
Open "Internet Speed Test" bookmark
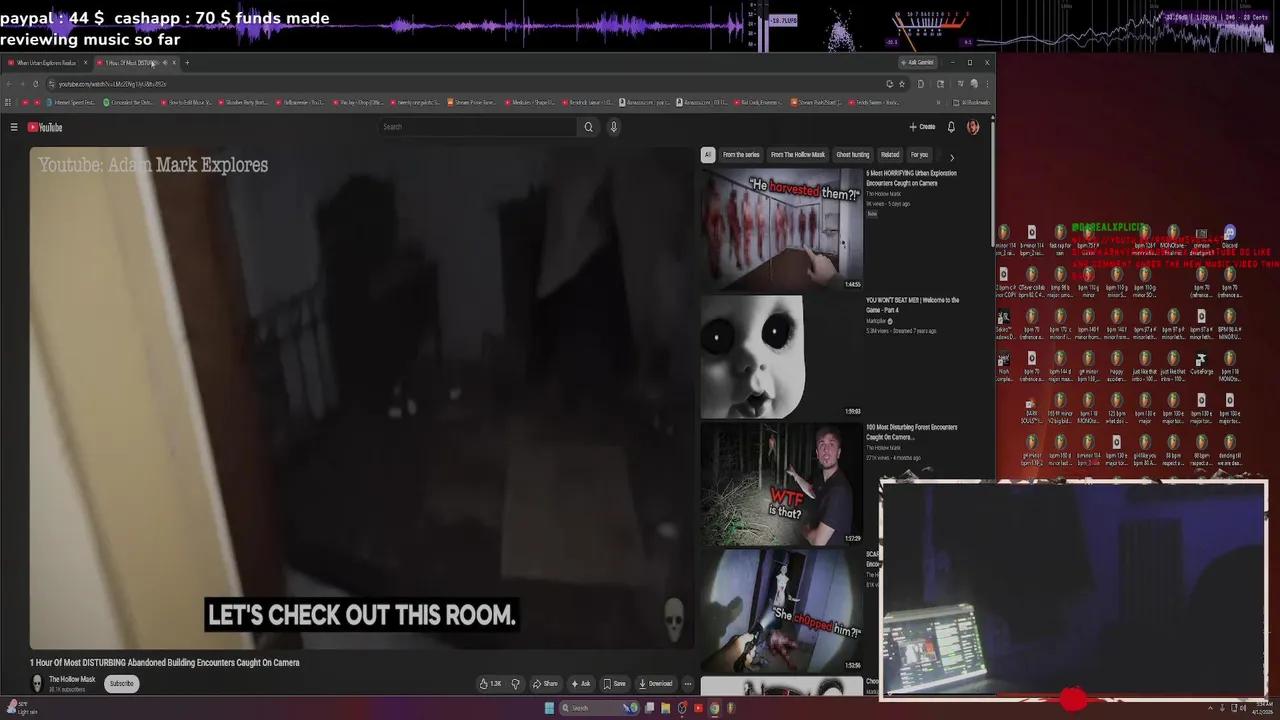(71, 102)
